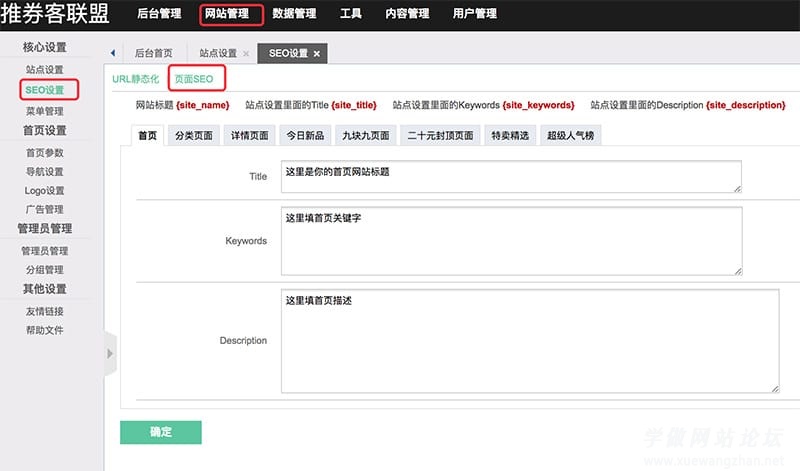800x471 pixels.
Task: Open 菜单管理 from the sidebar
Action: (44, 111)
